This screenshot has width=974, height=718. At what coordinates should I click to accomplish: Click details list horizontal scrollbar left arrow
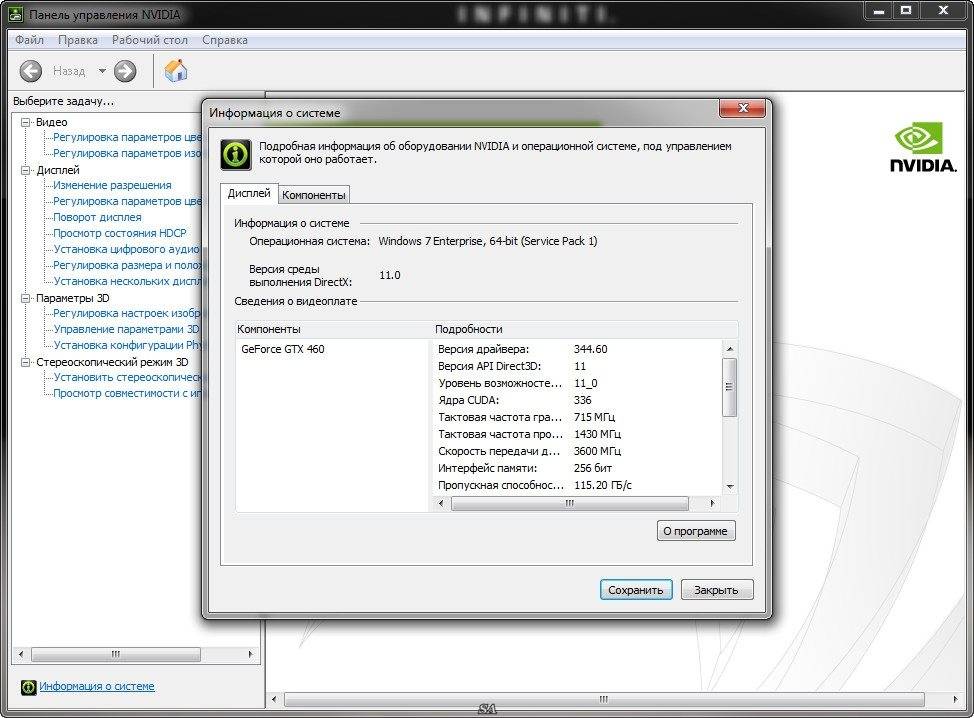click(442, 503)
